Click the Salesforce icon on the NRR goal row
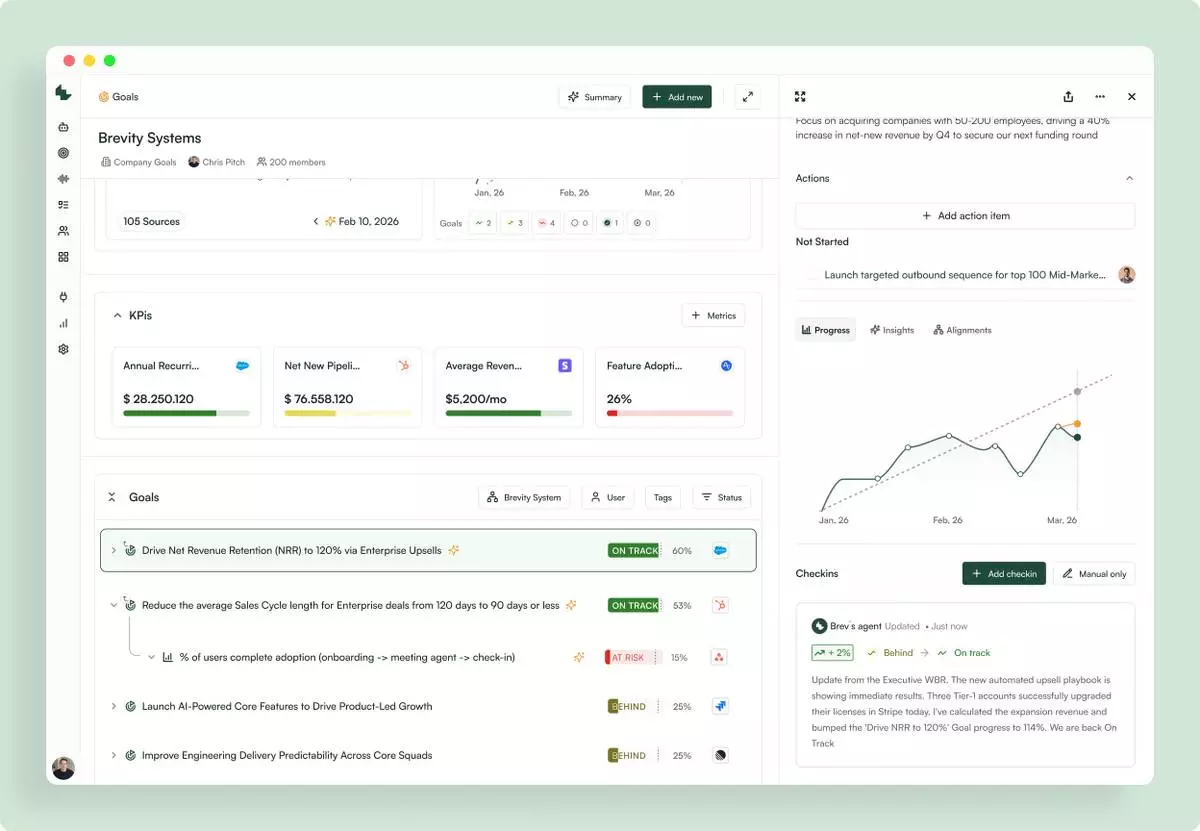Image resolution: width=1200 pixels, height=831 pixels. pos(719,550)
